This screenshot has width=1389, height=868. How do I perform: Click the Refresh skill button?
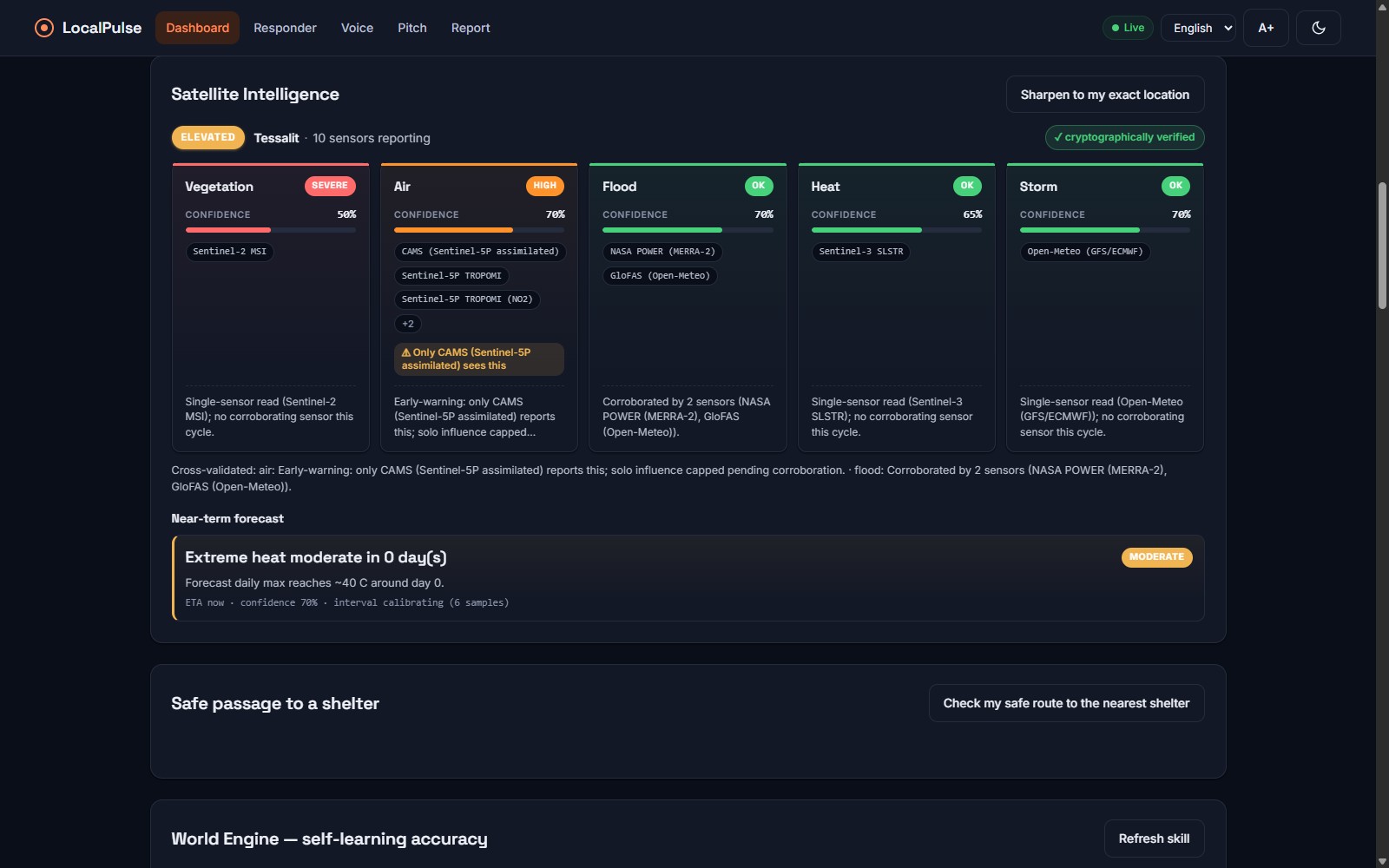pos(1154,838)
